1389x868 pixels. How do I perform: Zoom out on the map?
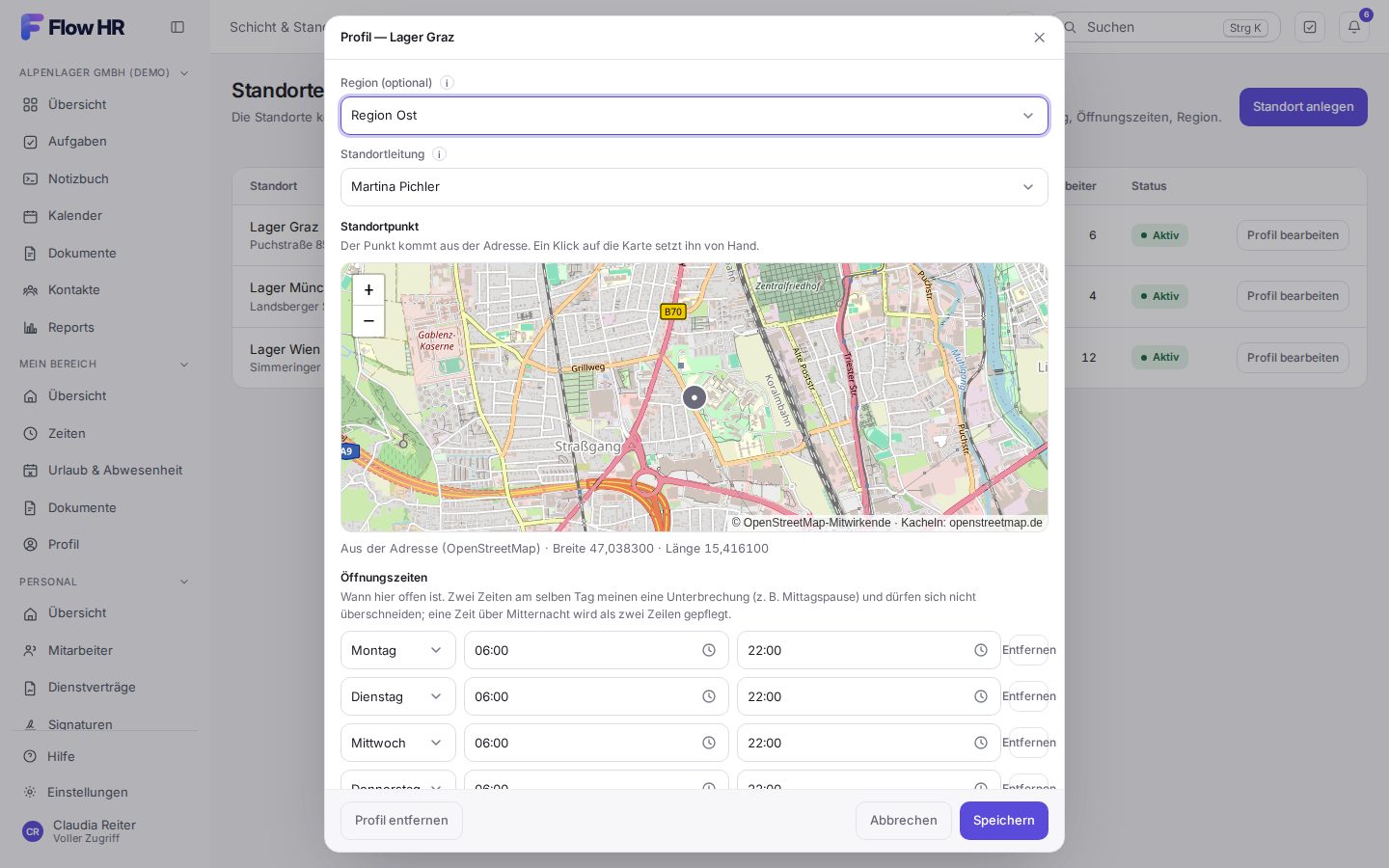pos(368,321)
